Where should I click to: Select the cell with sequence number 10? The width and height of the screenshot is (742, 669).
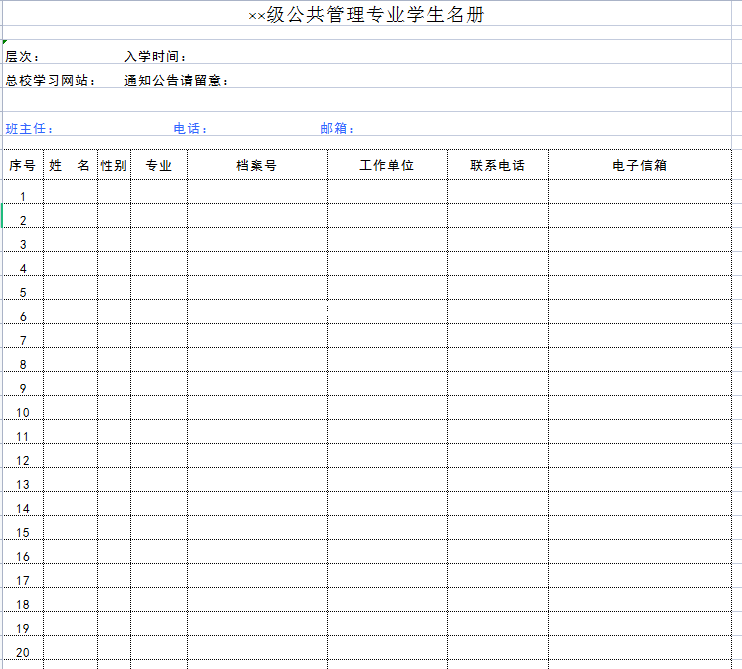[x=22, y=412]
